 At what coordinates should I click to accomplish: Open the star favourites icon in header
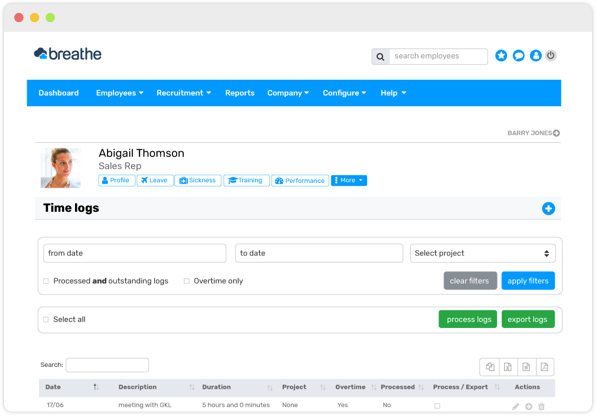tap(501, 56)
